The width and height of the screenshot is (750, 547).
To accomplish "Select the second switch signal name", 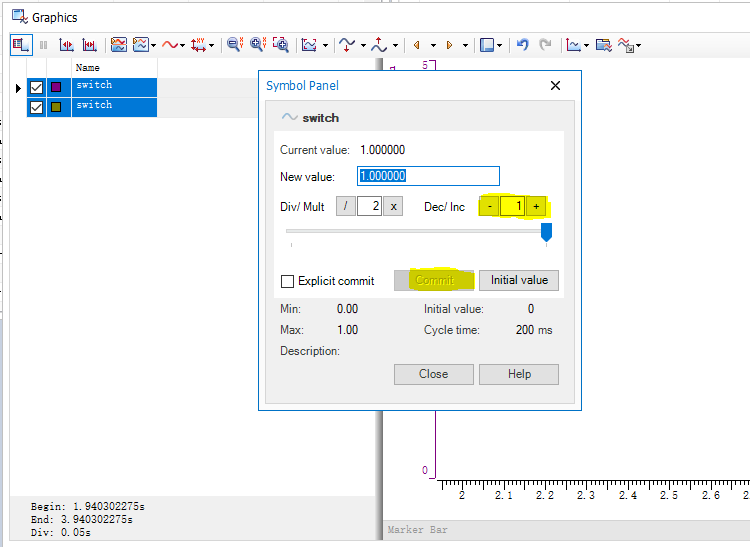I will tap(114, 108).
